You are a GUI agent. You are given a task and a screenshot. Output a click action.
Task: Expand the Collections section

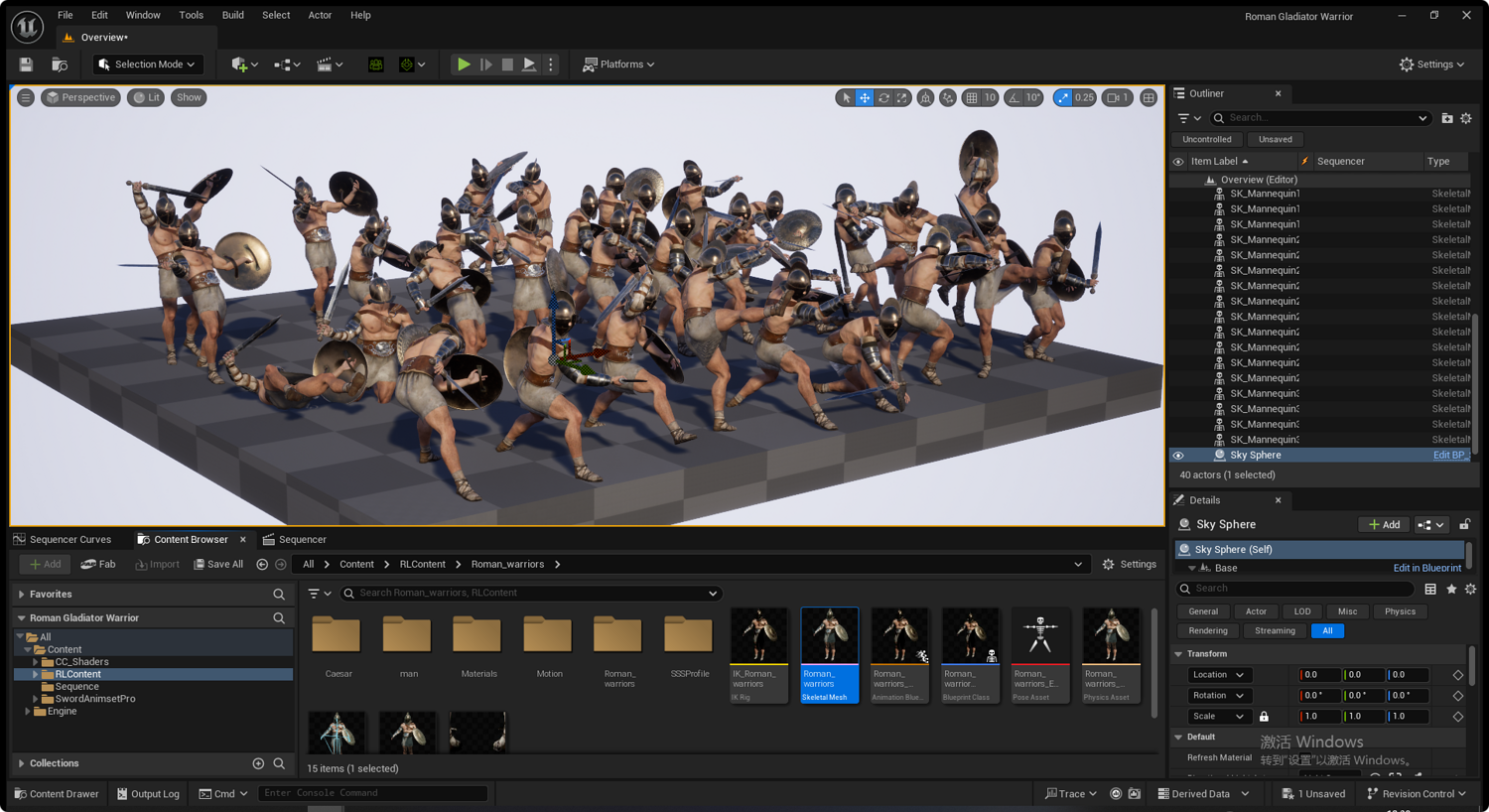21,763
